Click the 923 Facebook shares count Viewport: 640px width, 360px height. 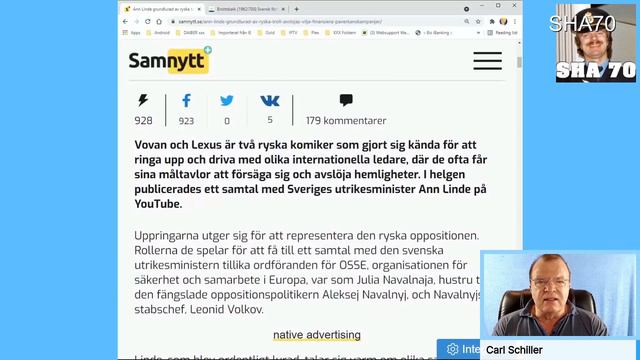tap(186, 121)
